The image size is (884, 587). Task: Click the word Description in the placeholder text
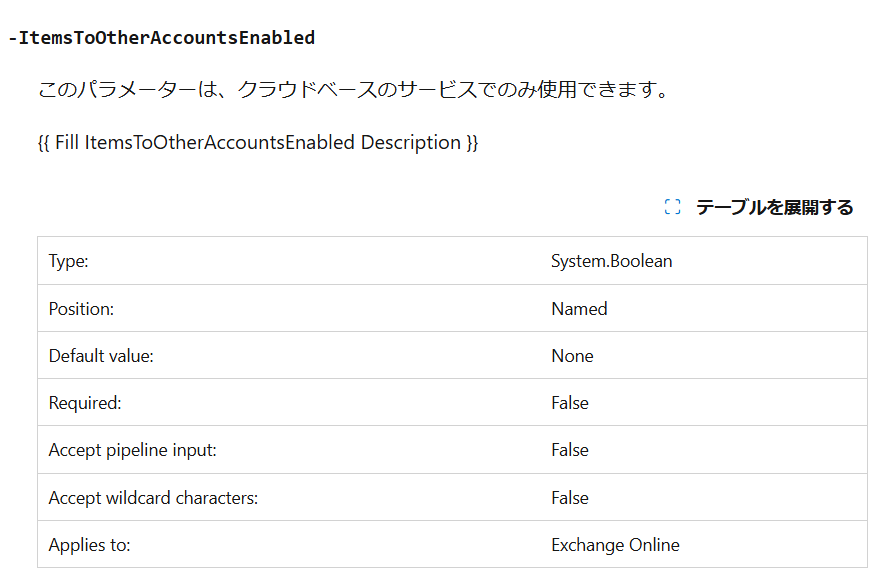coord(410,143)
